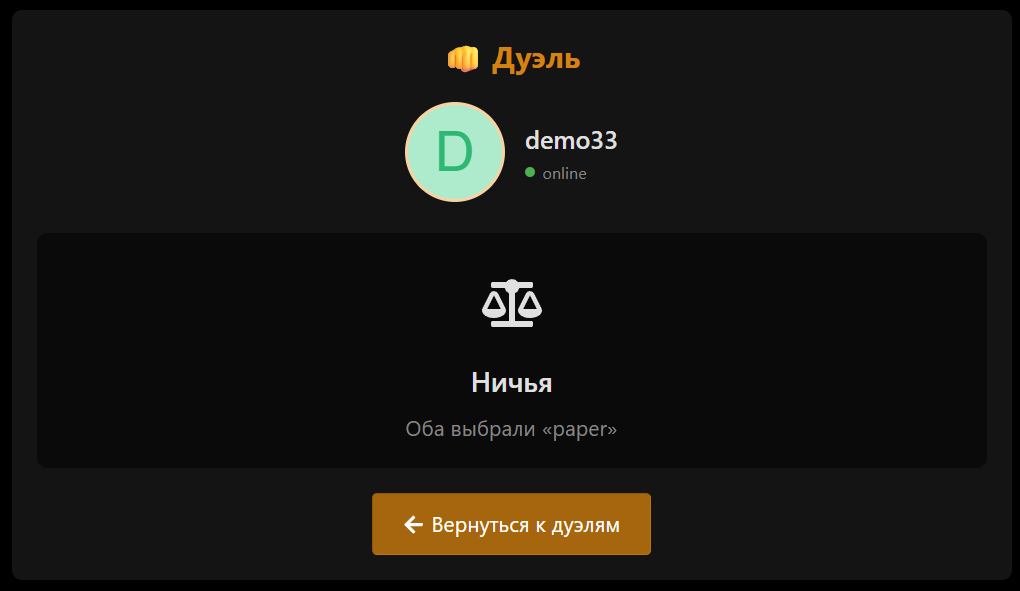Click the orange border of demo33's avatar

tap(455, 103)
